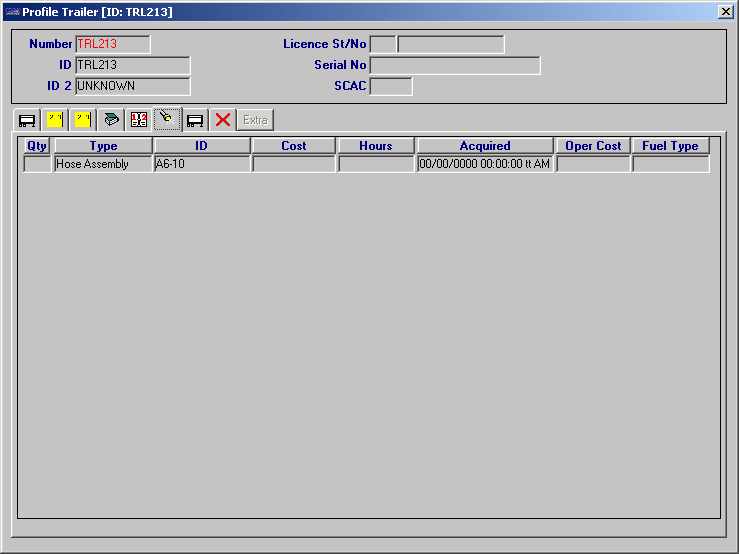
Task: Click the trailer icon left of the yellow notes icons
Action: (x=27, y=120)
